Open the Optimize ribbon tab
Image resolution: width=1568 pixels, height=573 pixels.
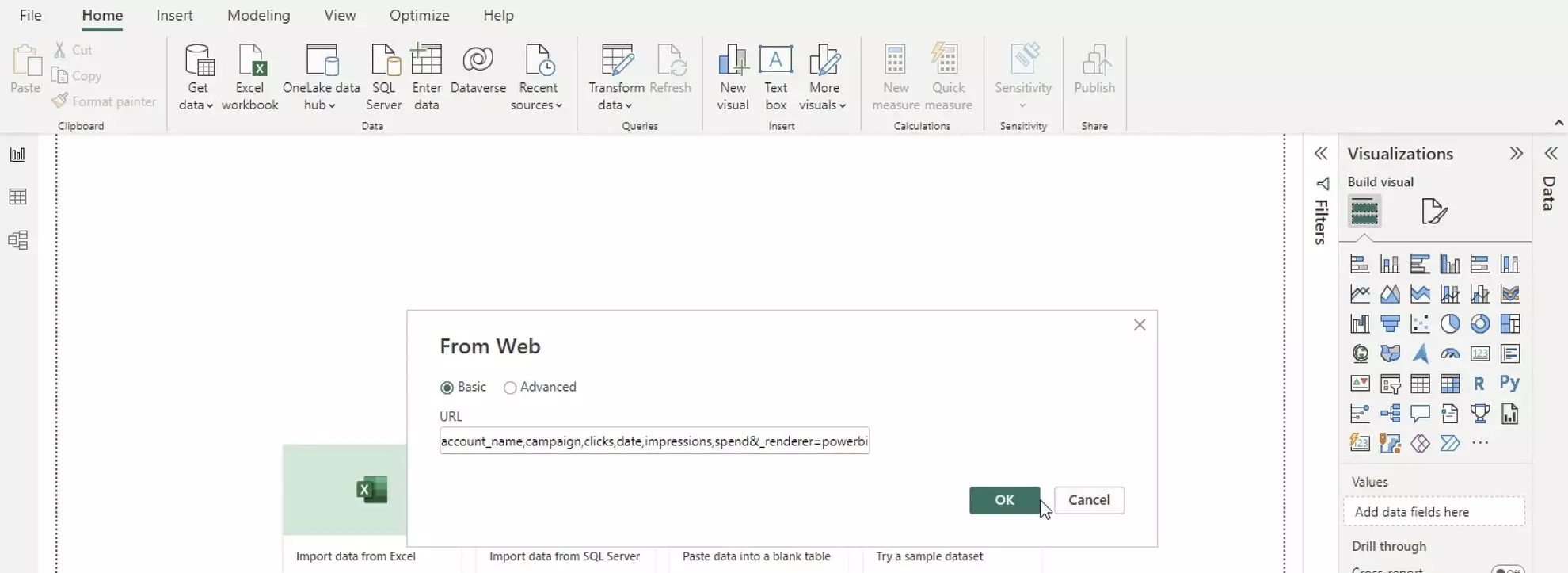[x=419, y=15]
